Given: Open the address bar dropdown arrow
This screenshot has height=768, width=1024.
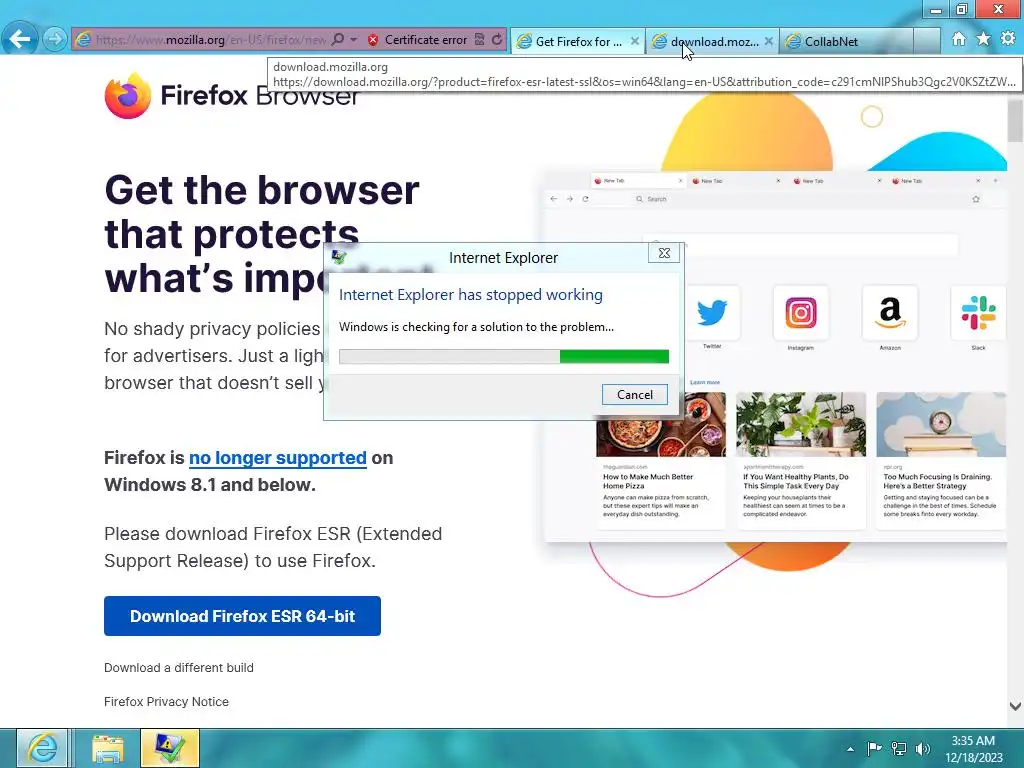Looking at the screenshot, I should tap(353, 40).
